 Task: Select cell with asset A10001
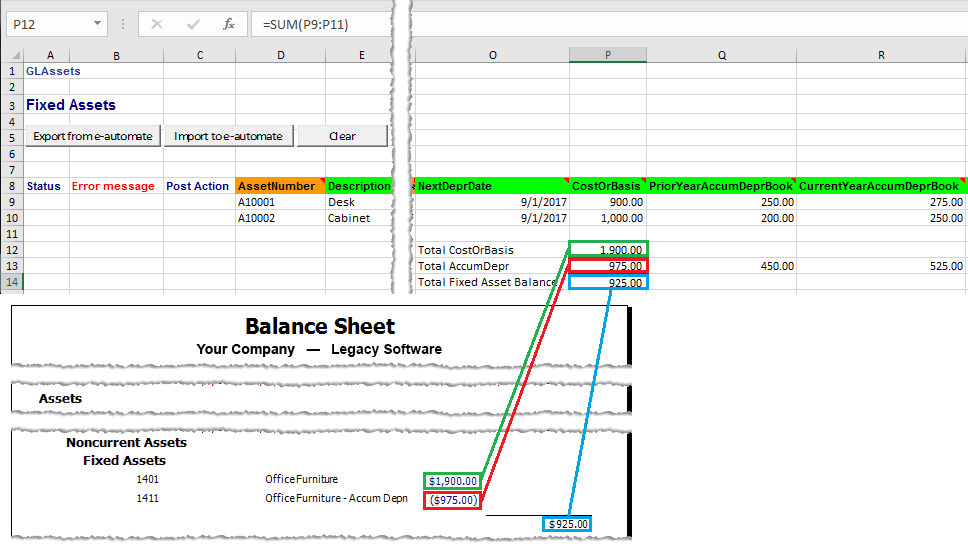(280, 202)
